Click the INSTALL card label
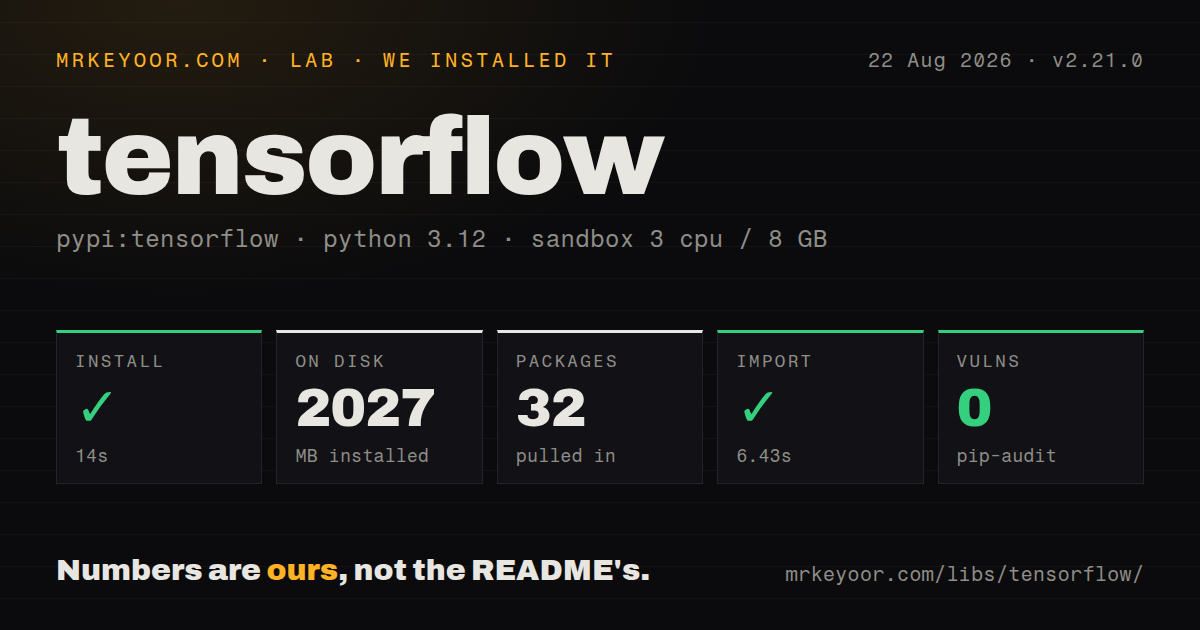 tap(119, 362)
